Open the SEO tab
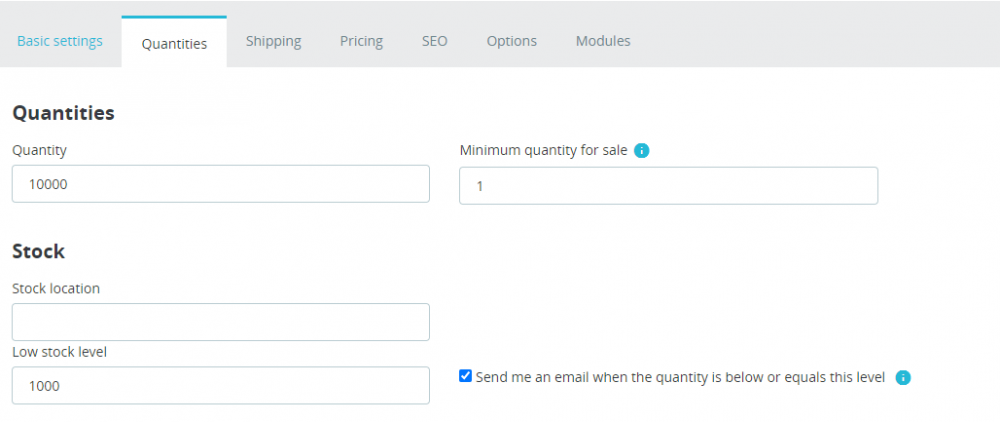The width and height of the screenshot is (1000, 422). [434, 41]
